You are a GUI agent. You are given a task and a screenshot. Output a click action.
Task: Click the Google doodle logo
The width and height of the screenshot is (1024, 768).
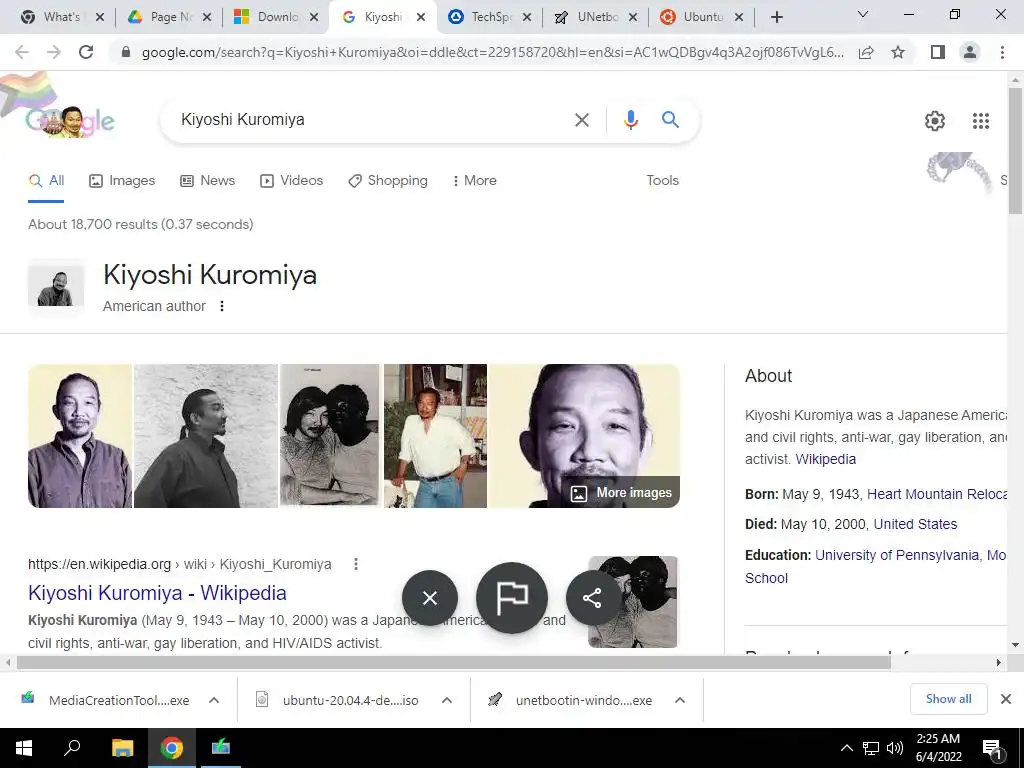(69, 121)
